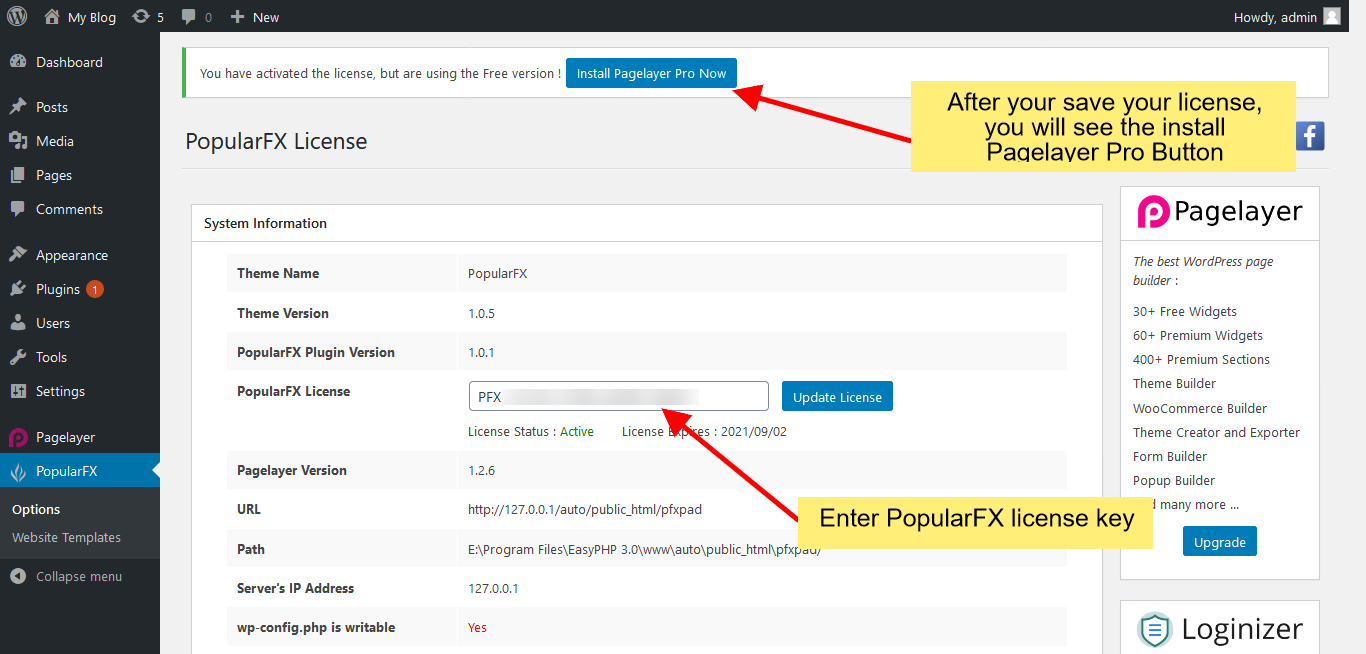Open the Facebook icon link

point(1310,136)
